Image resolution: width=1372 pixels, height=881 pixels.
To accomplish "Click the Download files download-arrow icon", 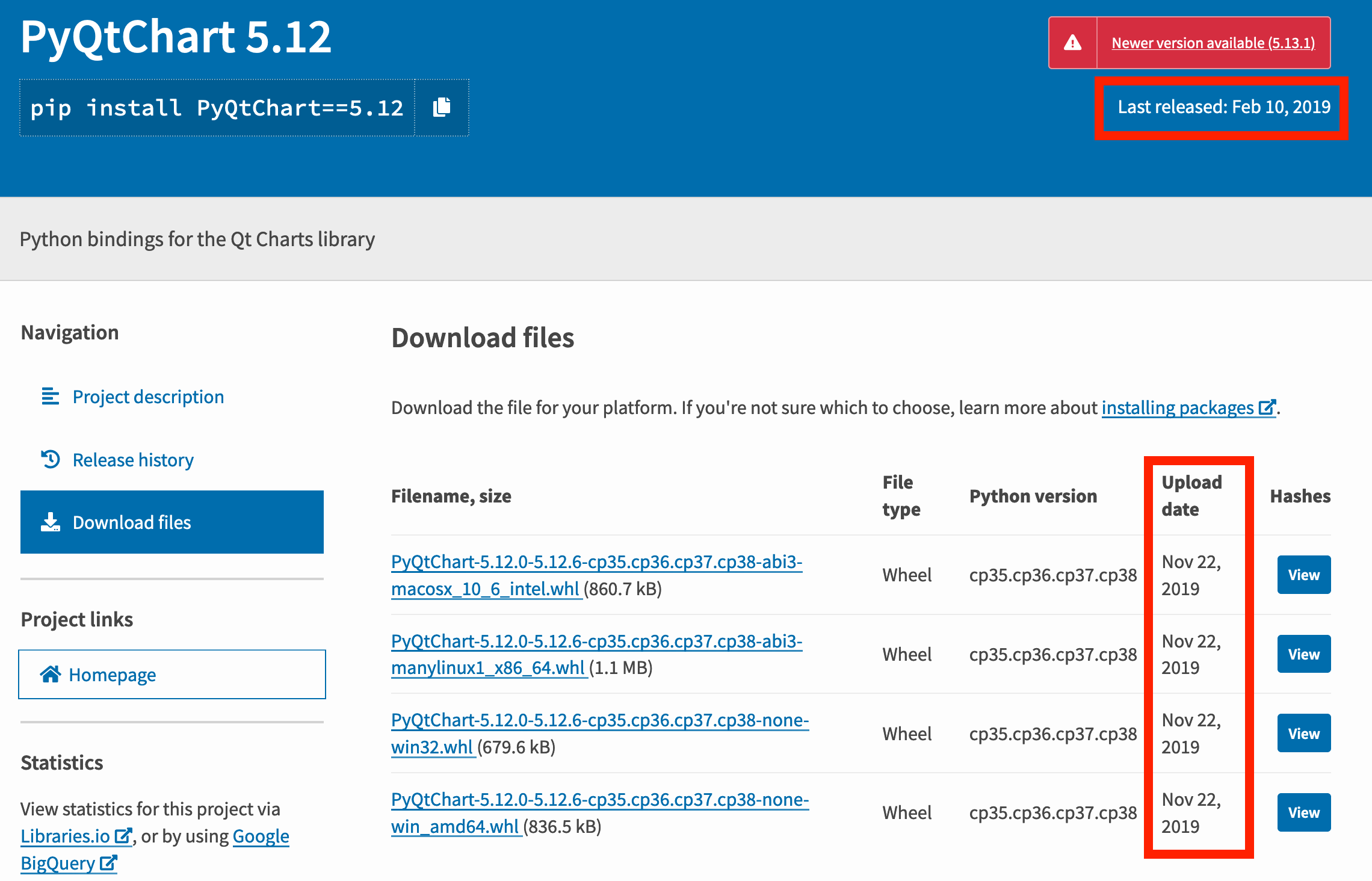I will point(51,522).
